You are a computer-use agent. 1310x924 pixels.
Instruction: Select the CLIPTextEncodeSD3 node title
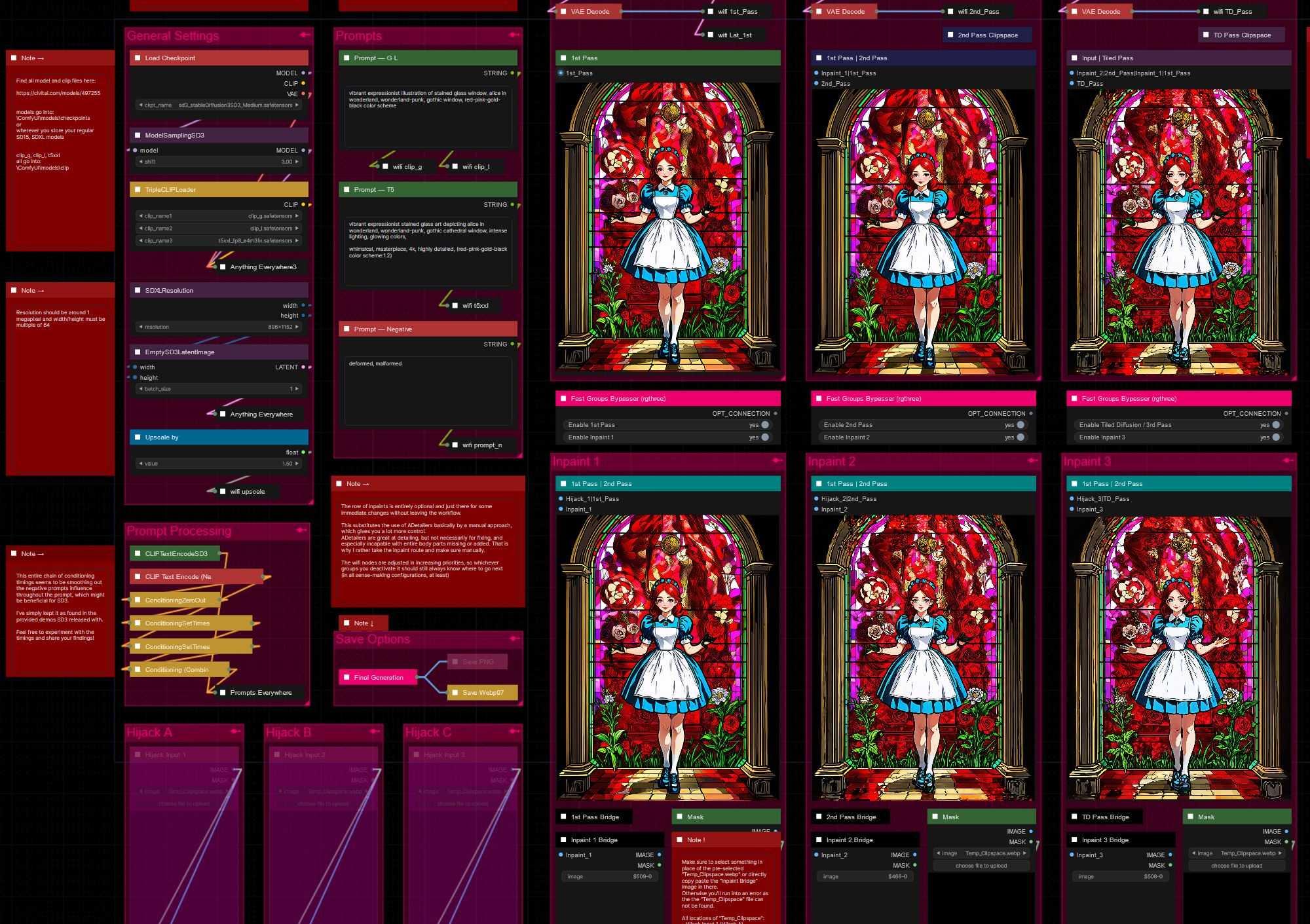coord(176,554)
